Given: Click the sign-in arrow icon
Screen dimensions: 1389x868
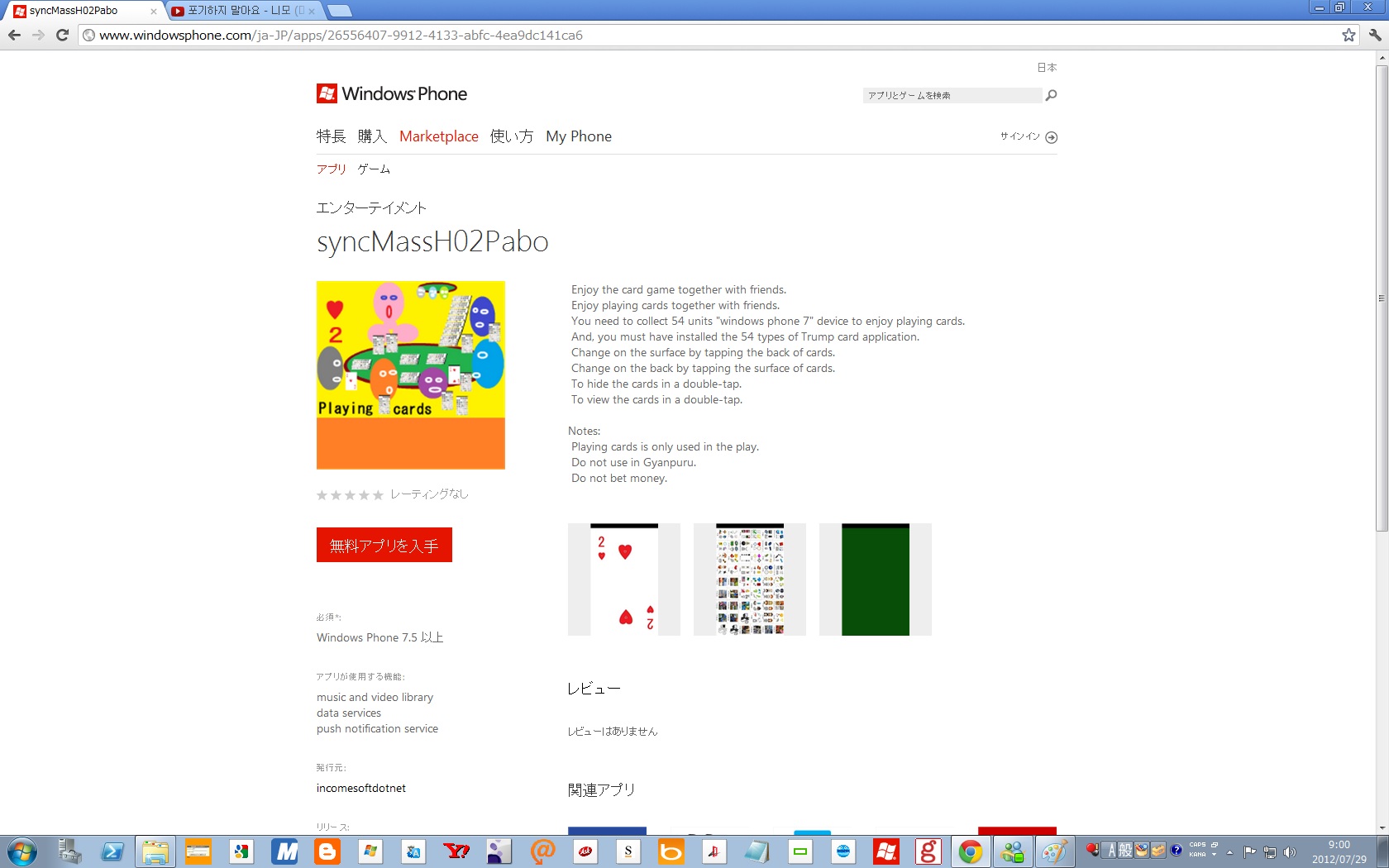Looking at the screenshot, I should click(x=1051, y=137).
